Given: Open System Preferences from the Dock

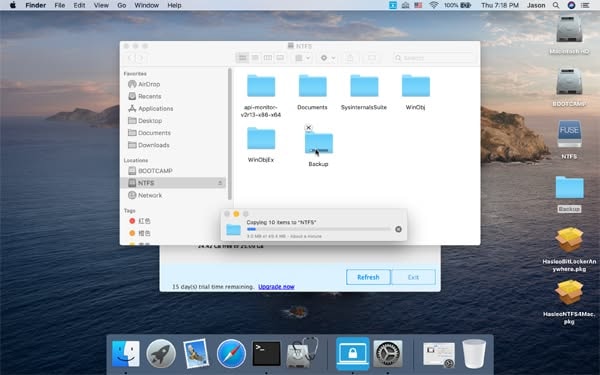Looking at the screenshot, I should pos(388,354).
